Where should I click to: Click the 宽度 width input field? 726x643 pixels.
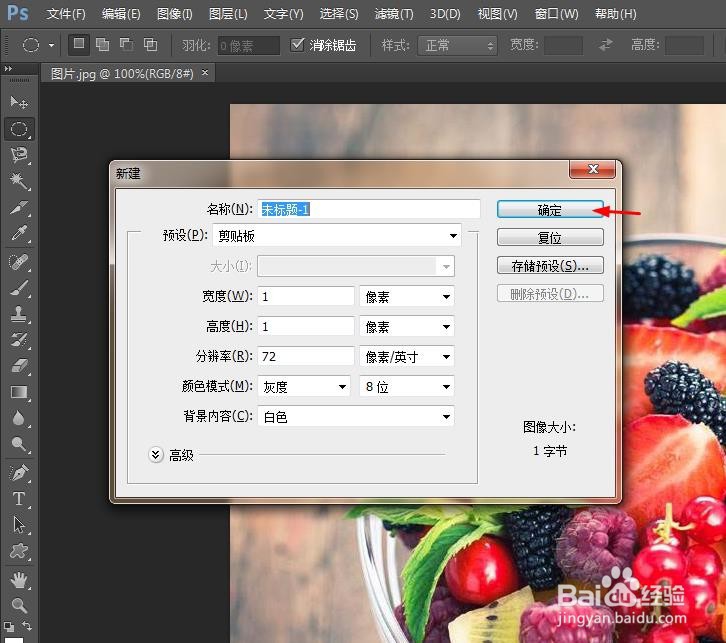coord(306,296)
